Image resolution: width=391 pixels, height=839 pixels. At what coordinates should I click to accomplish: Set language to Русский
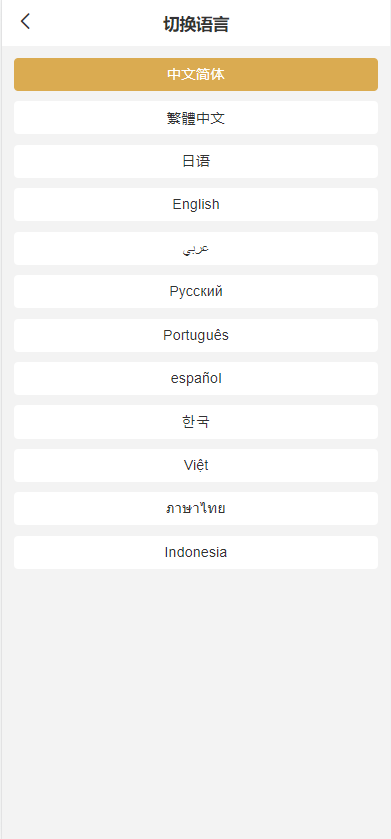(196, 292)
